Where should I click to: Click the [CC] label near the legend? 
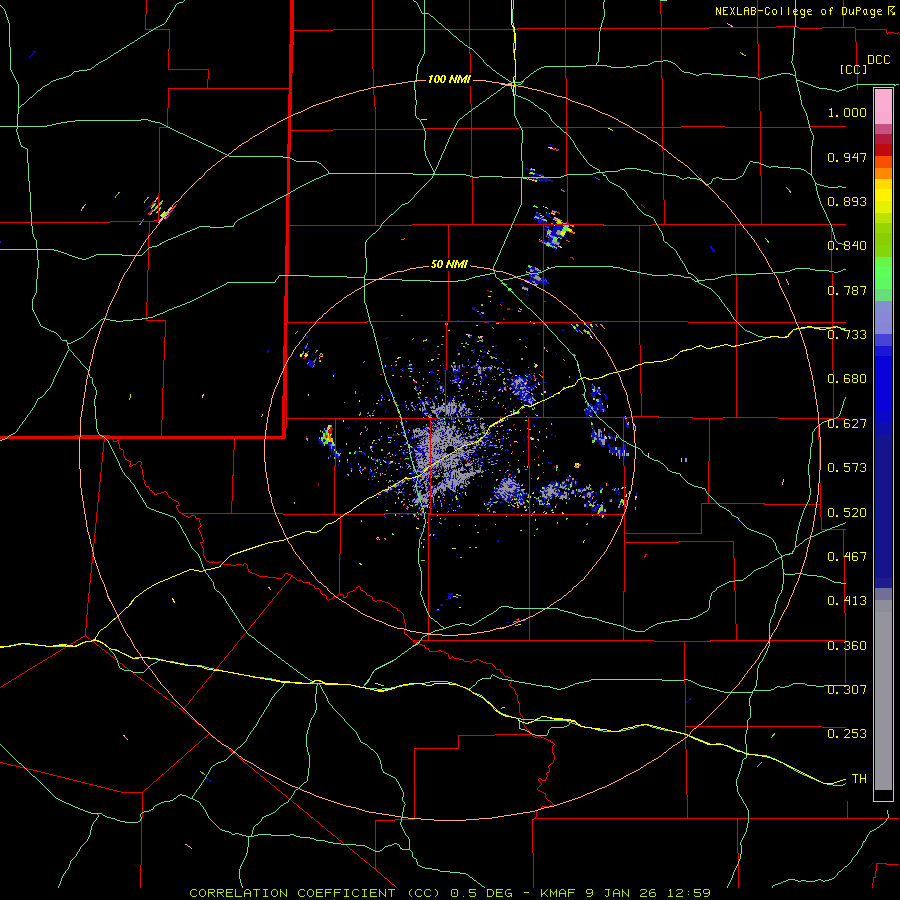point(854,69)
